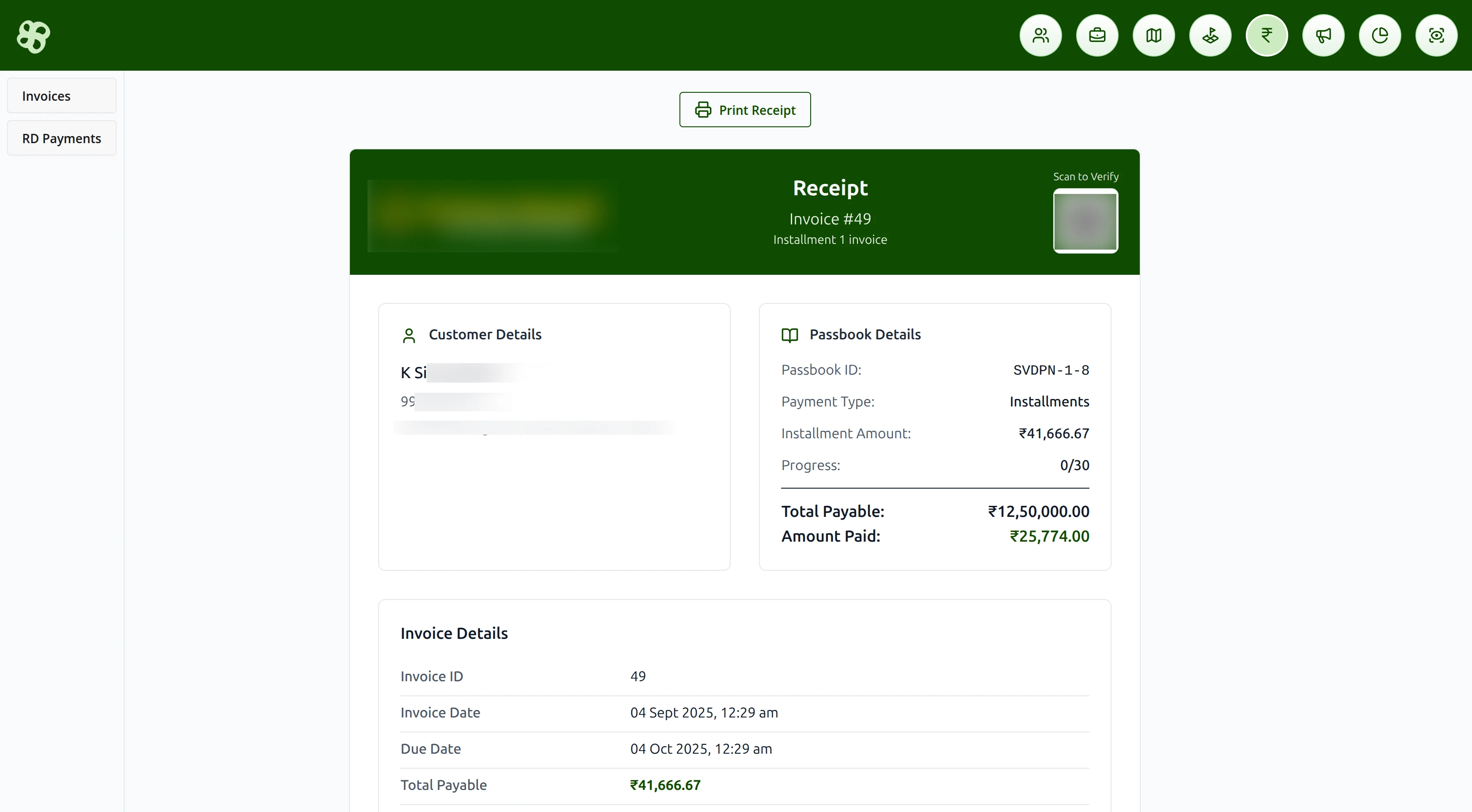The height and width of the screenshot is (812, 1472).
Task: Switch to RD Payments sidebar tab
Action: click(62, 138)
